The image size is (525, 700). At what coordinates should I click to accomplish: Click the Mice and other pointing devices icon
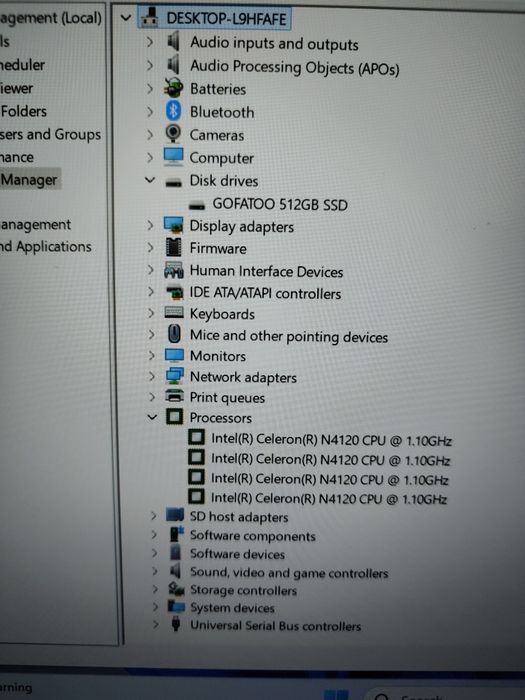(x=174, y=333)
